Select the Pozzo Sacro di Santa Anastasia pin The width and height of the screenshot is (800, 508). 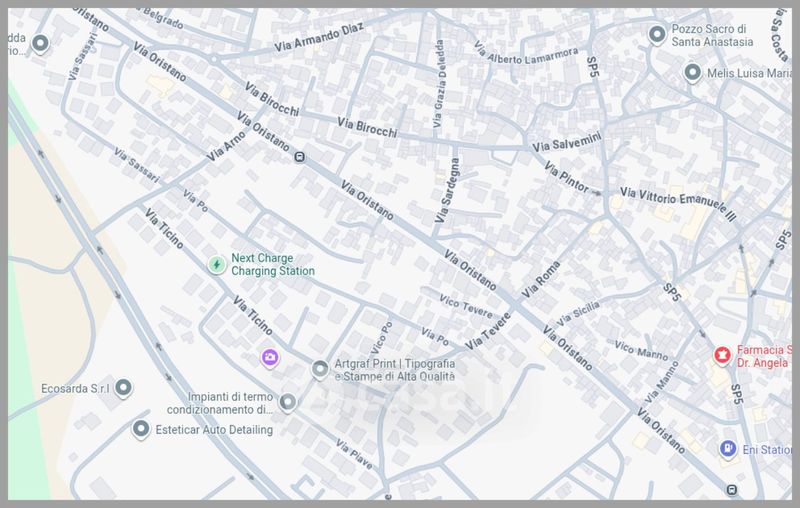point(657,36)
